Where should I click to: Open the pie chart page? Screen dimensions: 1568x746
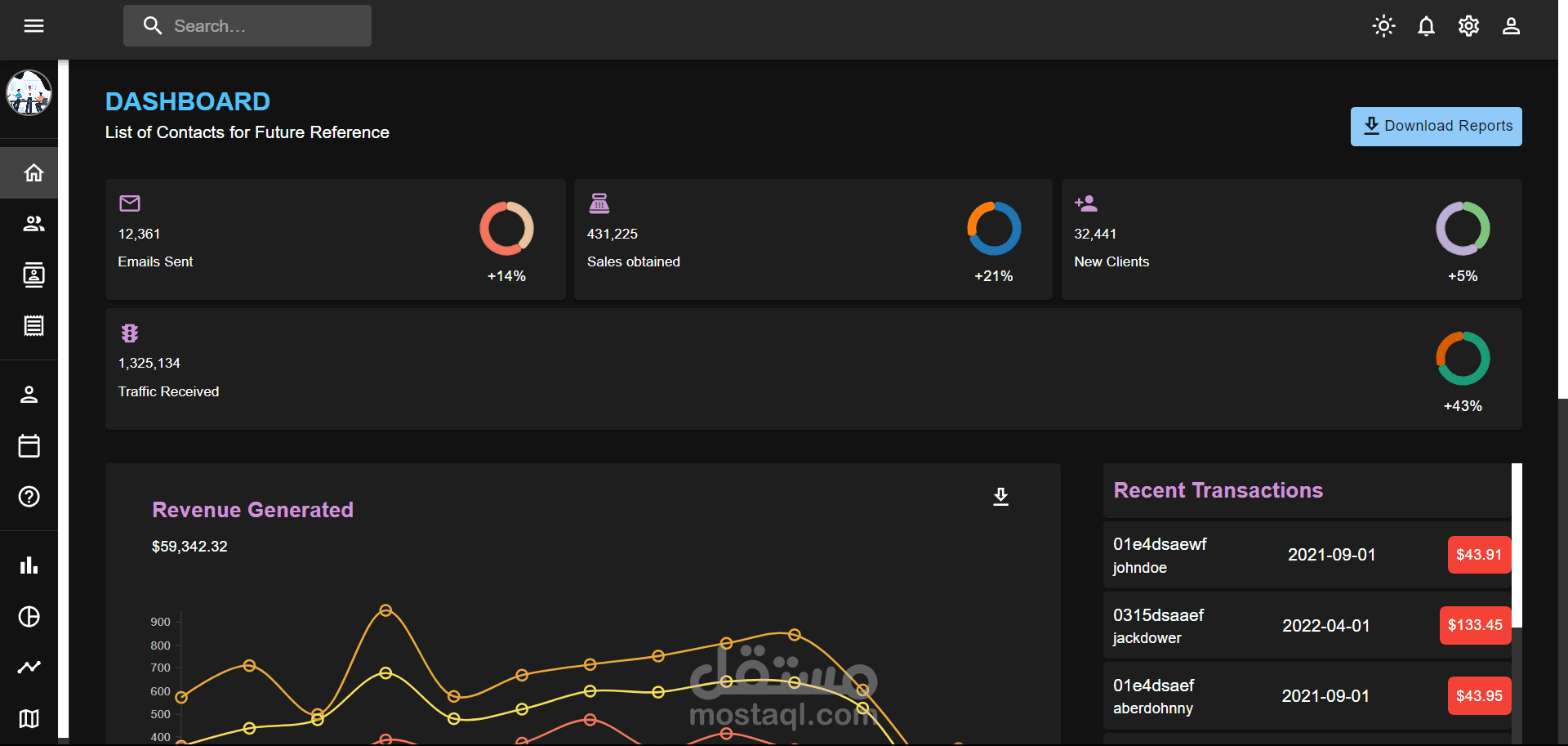[29, 617]
